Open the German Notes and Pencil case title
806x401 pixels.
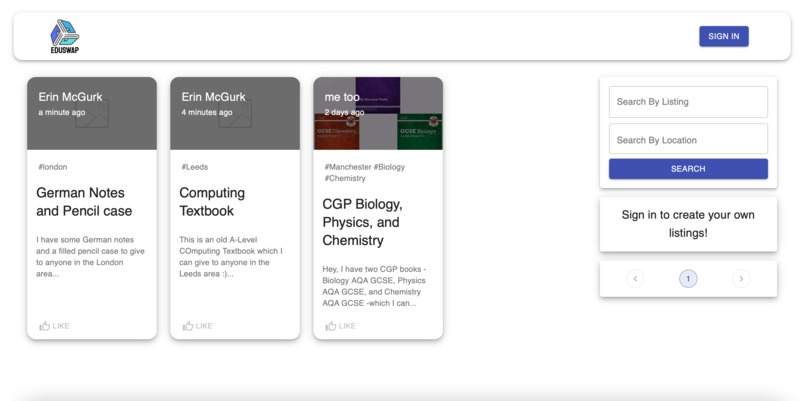point(84,202)
